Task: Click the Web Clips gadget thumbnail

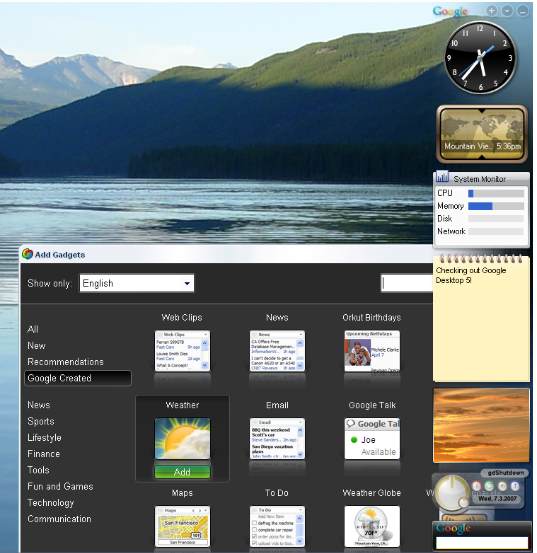Action: [x=182, y=351]
